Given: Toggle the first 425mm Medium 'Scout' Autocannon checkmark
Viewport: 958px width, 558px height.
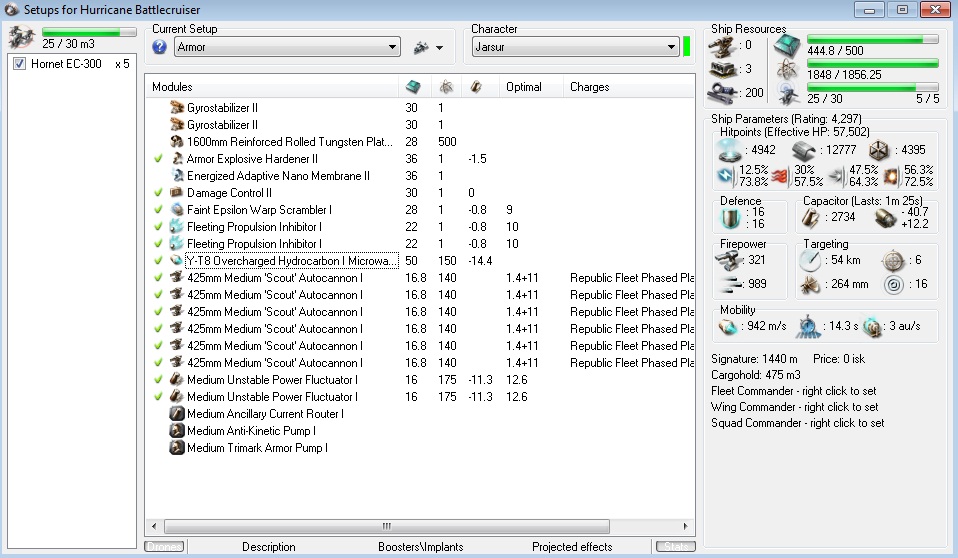Looking at the screenshot, I should click(158, 277).
